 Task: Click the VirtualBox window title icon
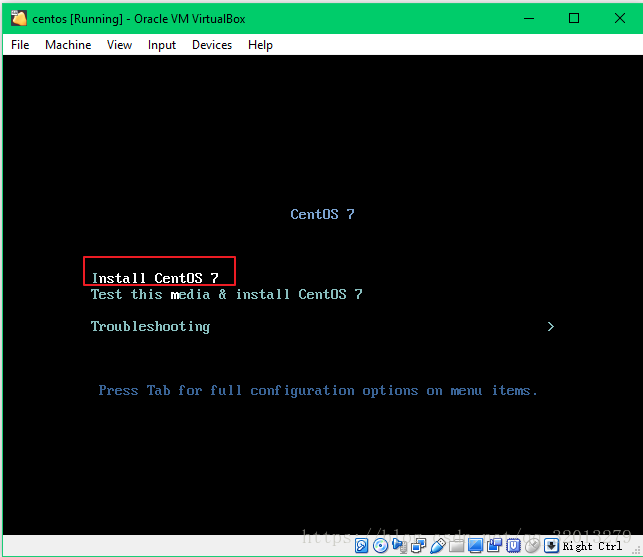pos(19,18)
